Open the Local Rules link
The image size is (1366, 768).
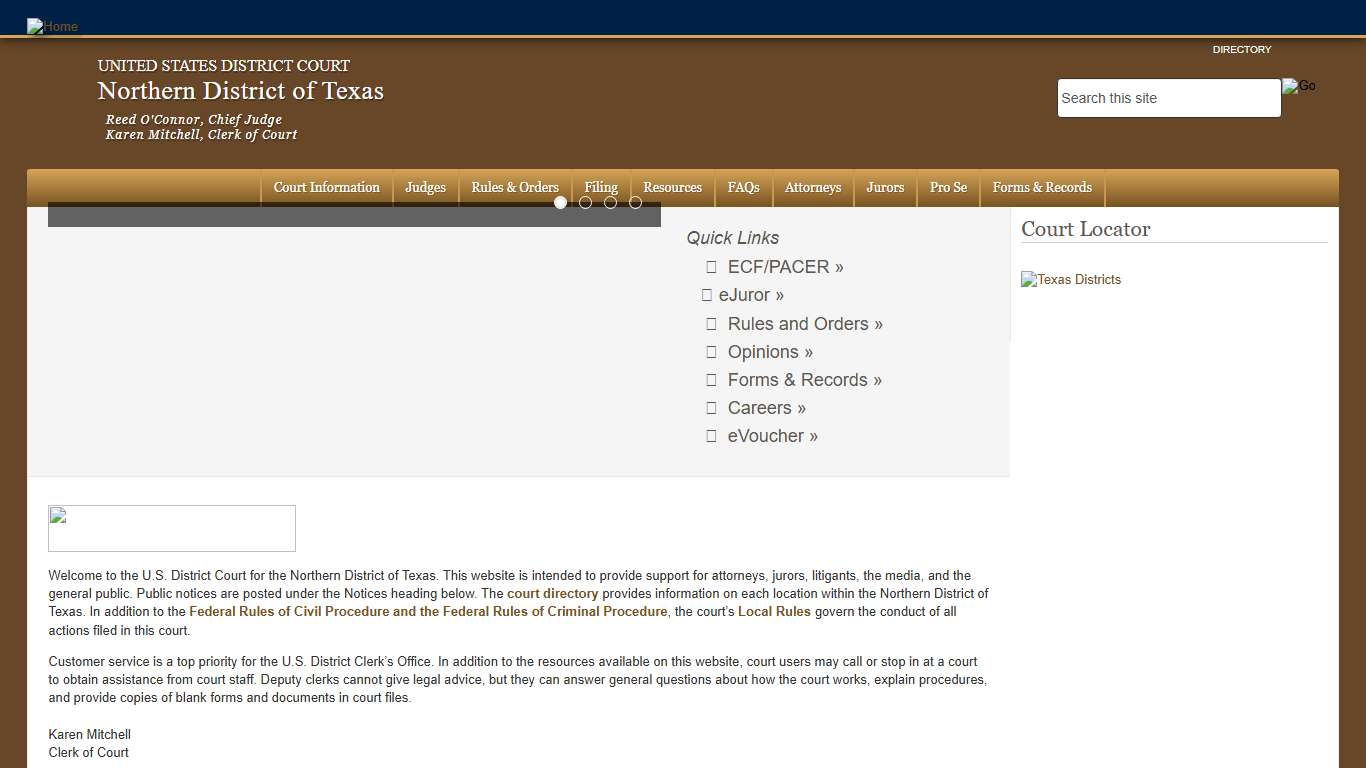[774, 612]
